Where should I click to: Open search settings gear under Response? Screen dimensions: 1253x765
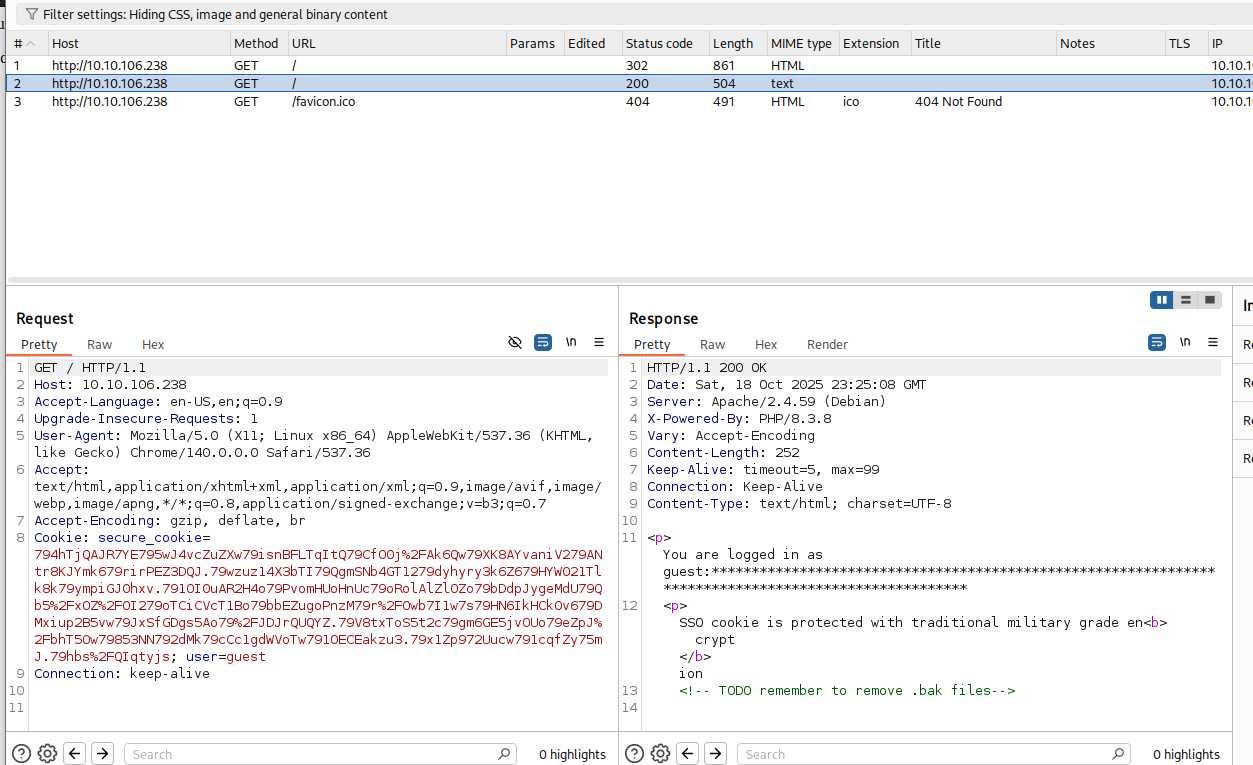pos(660,754)
